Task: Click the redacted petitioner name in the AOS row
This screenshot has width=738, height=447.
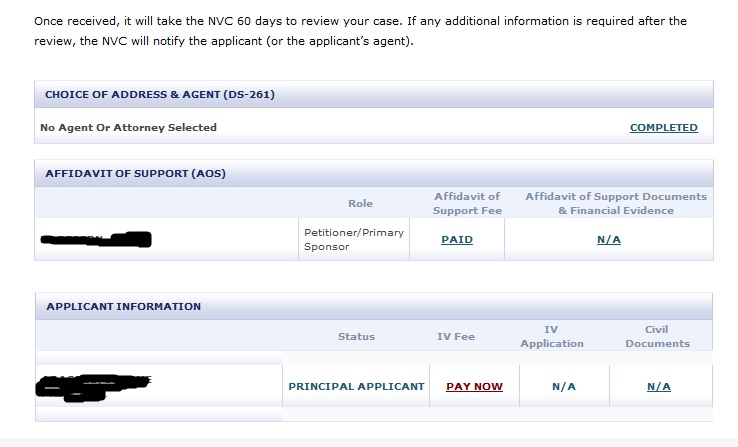Action: [x=97, y=239]
